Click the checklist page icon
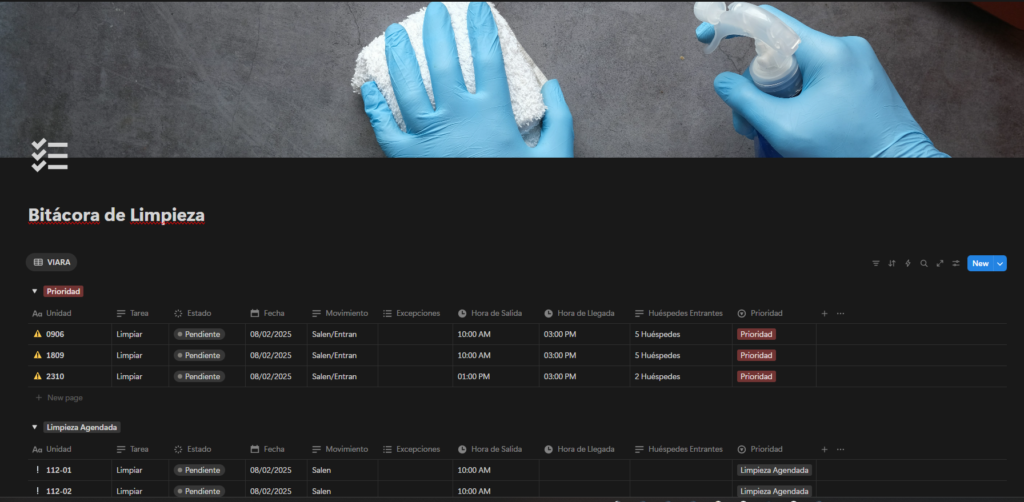 point(50,155)
